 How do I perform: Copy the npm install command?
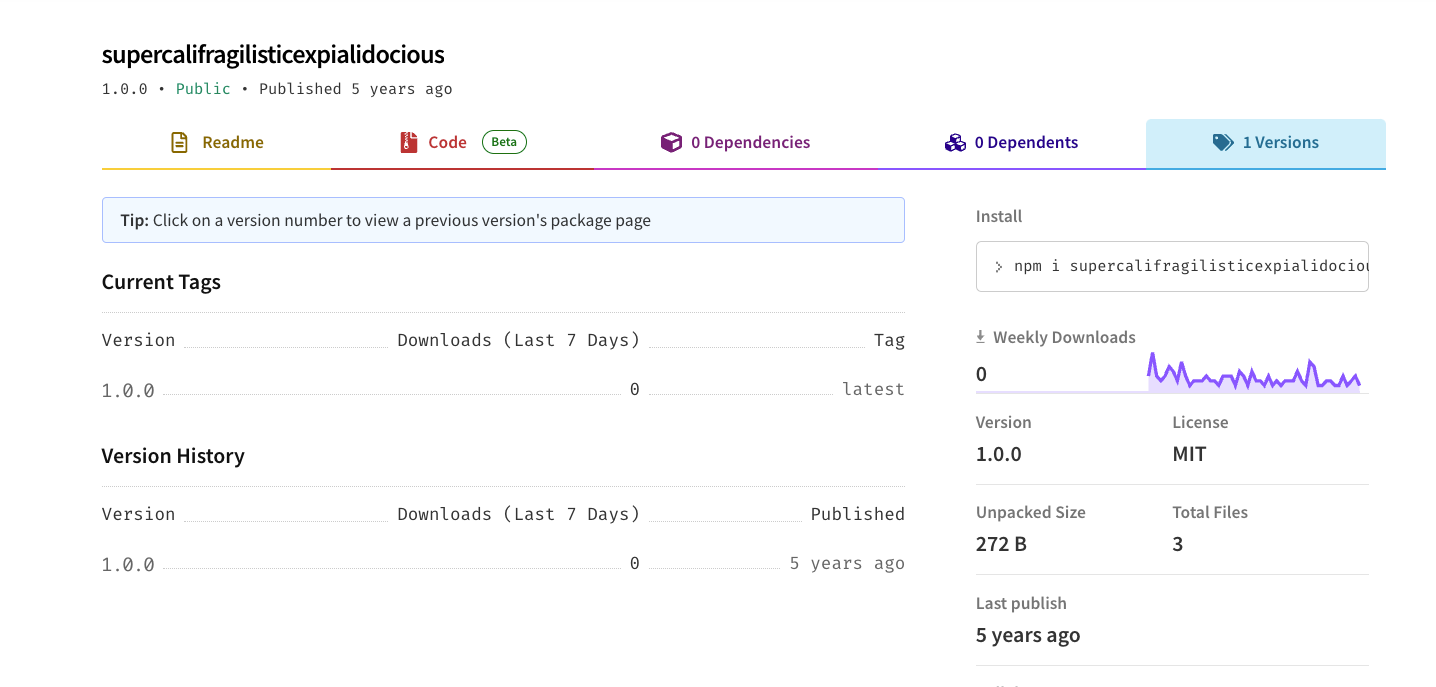tap(1180, 267)
